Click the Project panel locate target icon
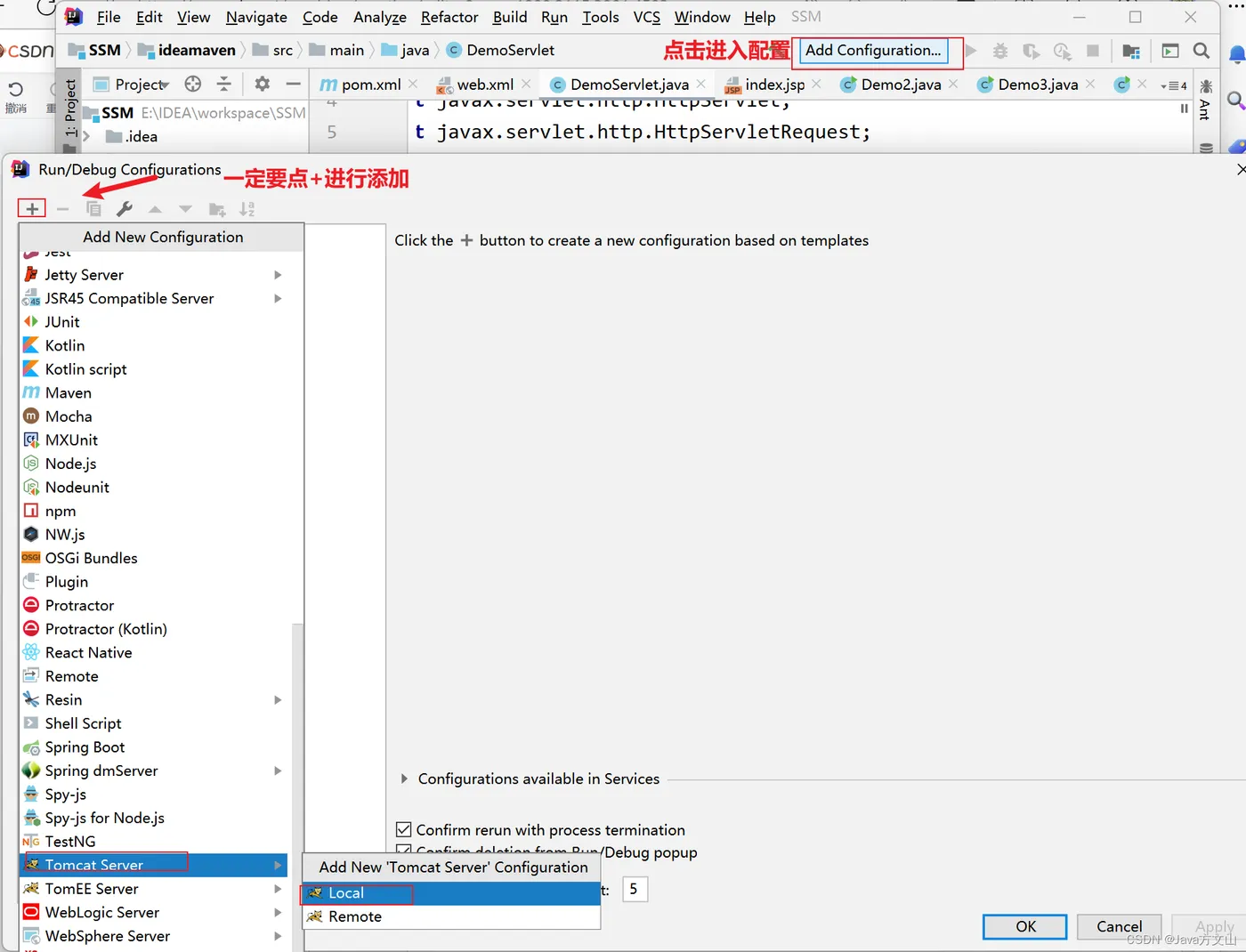 pos(193,84)
